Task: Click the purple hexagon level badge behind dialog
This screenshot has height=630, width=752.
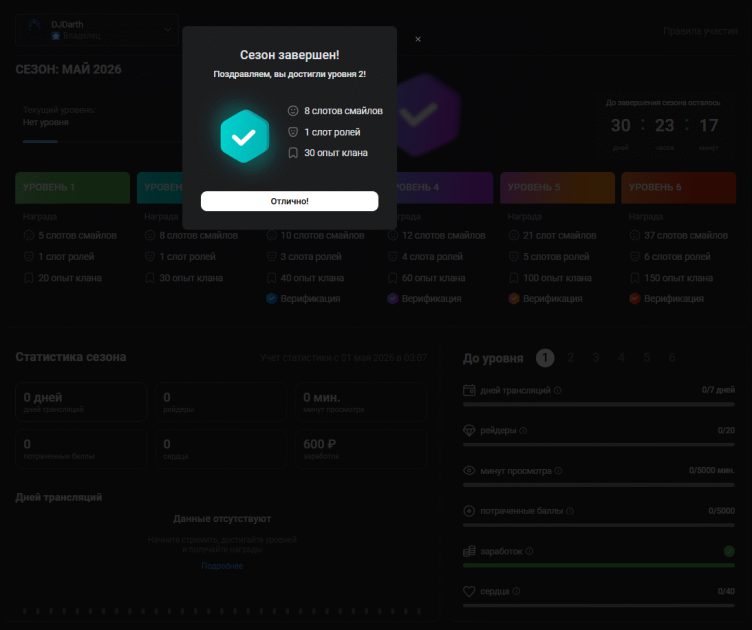Action: coord(428,114)
